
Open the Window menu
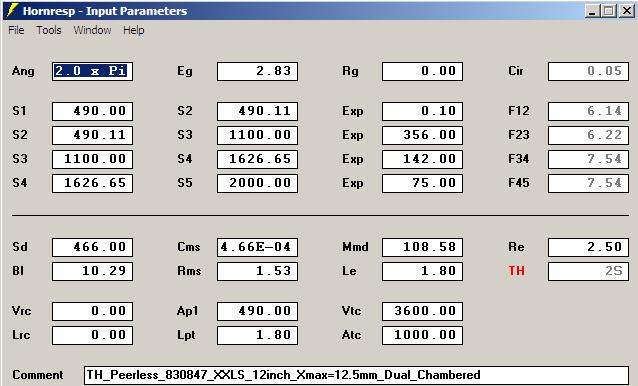coord(92,30)
